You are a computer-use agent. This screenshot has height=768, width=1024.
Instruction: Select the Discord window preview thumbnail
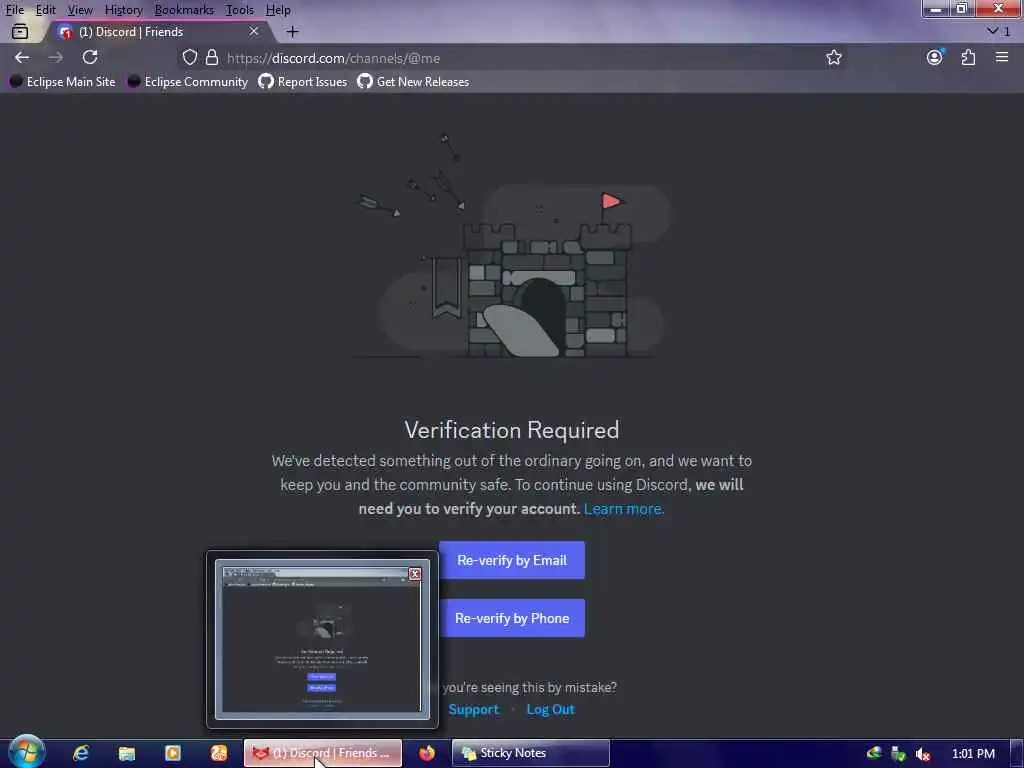(x=322, y=640)
